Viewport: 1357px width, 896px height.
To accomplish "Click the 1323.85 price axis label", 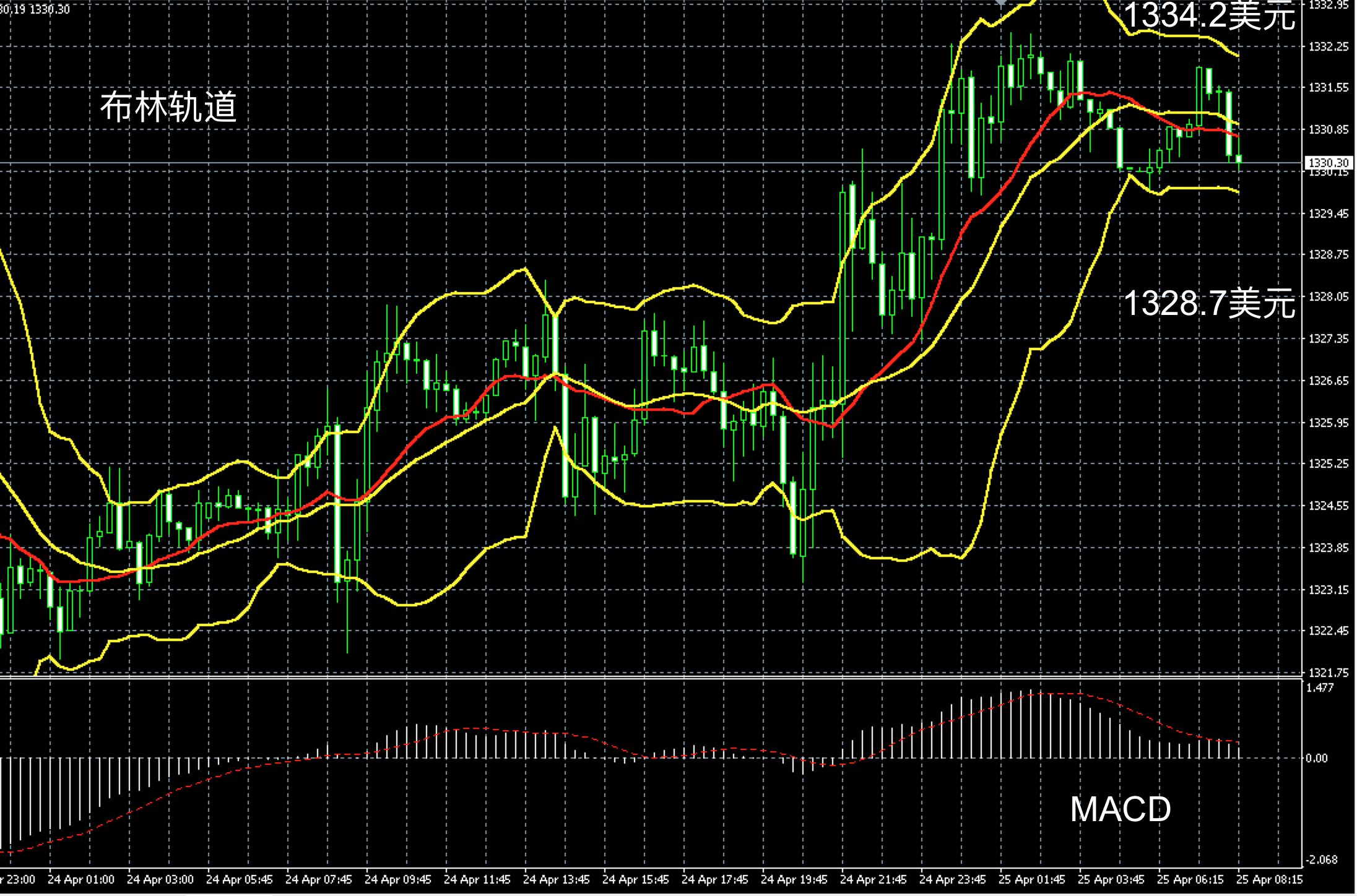I will [1329, 548].
